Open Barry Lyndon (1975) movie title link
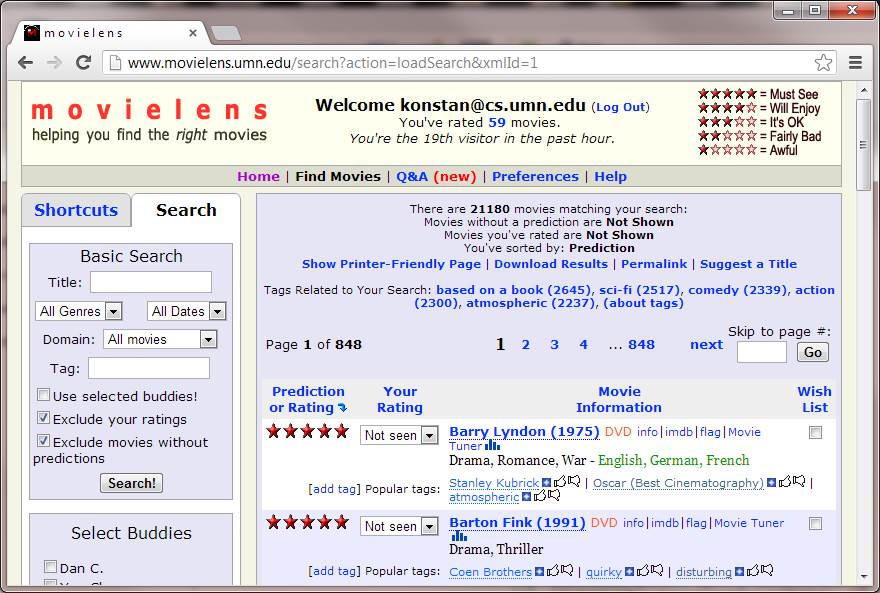 [x=524, y=431]
